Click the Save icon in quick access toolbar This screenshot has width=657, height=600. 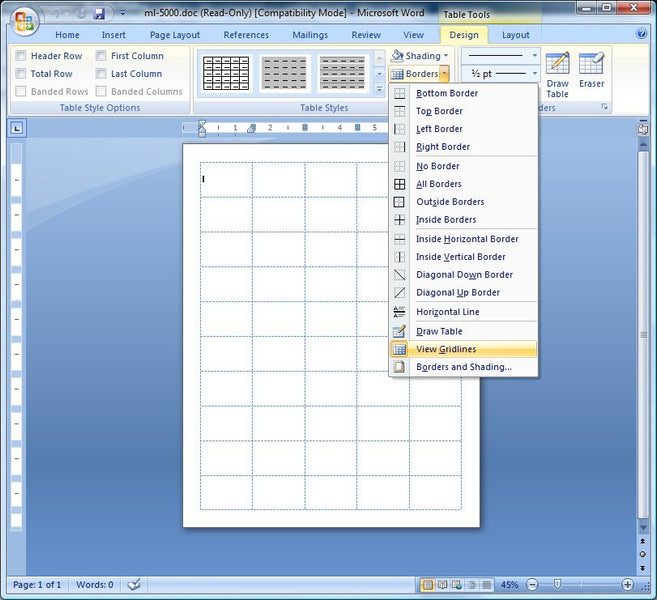pyautogui.click(x=99, y=14)
